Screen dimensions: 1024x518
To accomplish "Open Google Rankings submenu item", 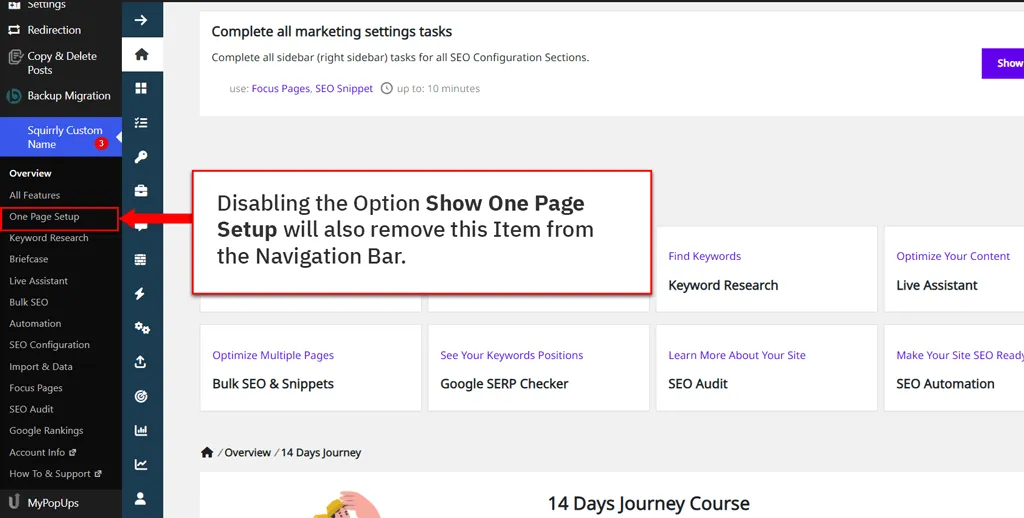I will 46,430.
